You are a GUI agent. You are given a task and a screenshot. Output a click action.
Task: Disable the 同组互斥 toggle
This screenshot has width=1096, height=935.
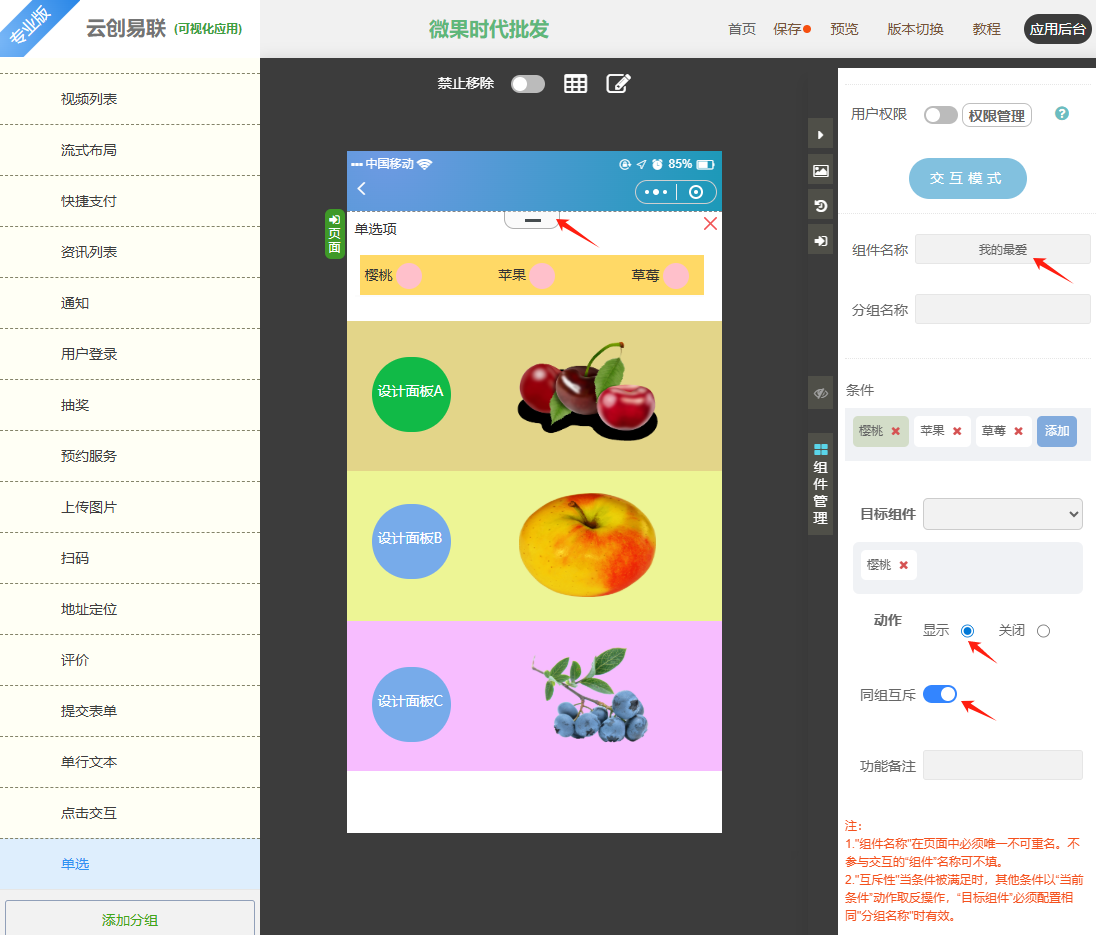[x=940, y=694]
